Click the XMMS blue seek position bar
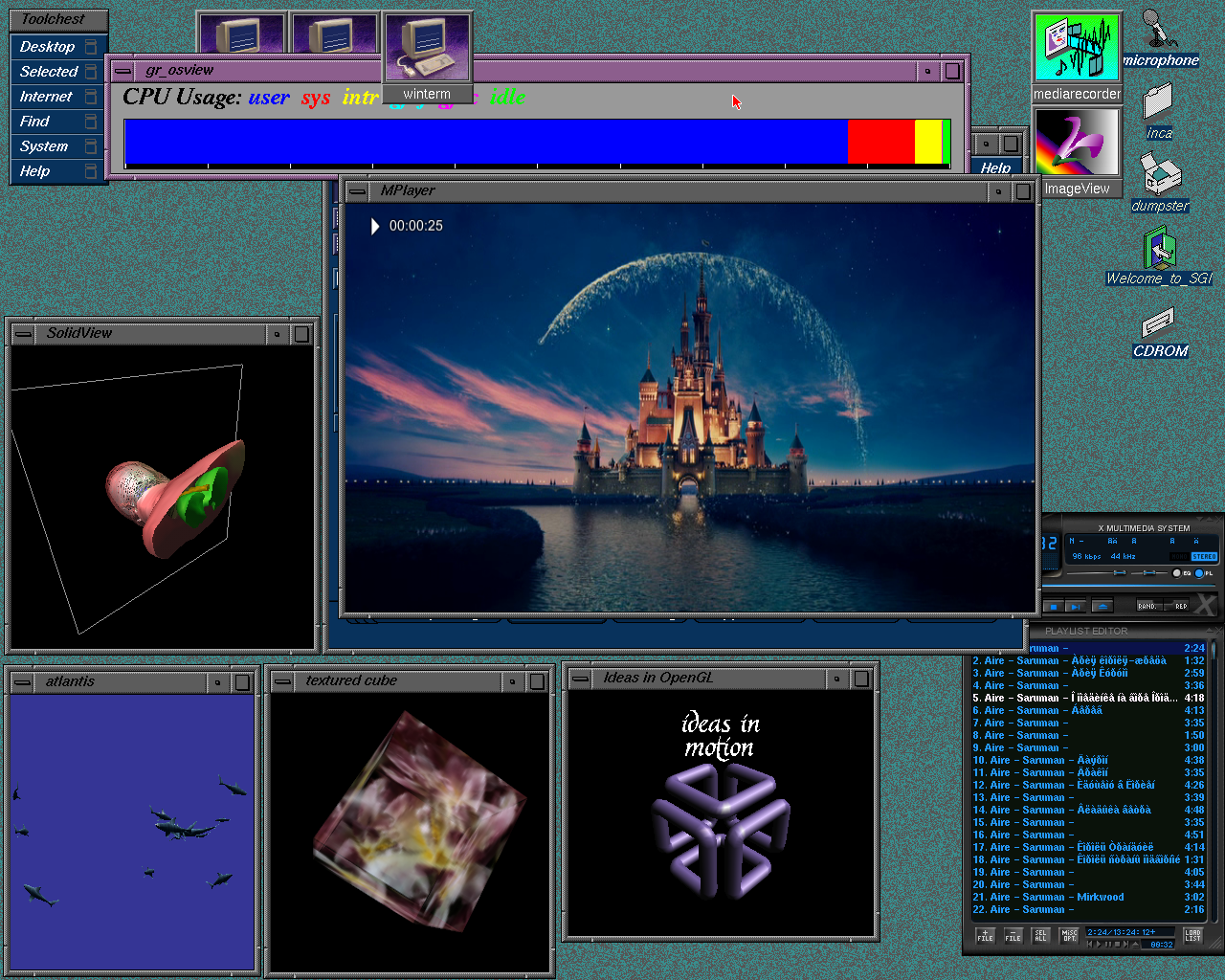This screenshot has width=1225, height=980. tap(1128, 586)
